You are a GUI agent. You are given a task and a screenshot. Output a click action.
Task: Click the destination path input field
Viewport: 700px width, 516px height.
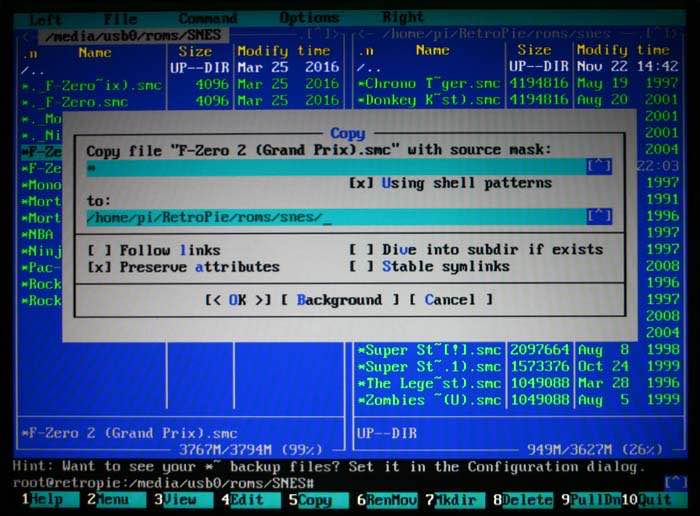pos(336,217)
